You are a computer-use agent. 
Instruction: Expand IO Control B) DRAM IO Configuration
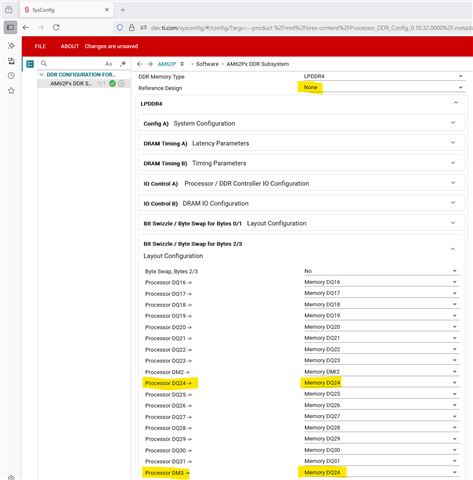point(301,203)
